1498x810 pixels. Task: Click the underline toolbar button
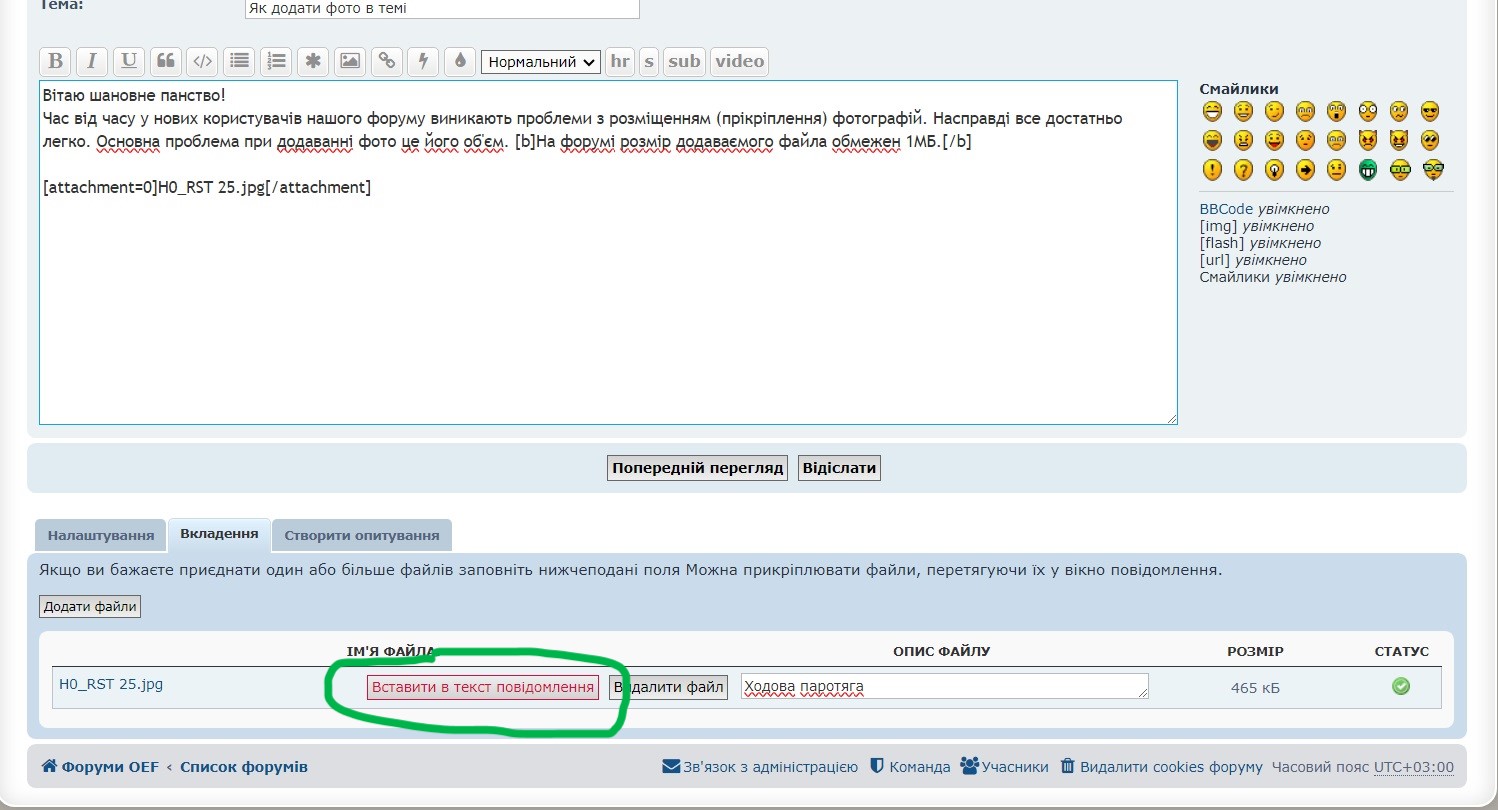click(129, 61)
